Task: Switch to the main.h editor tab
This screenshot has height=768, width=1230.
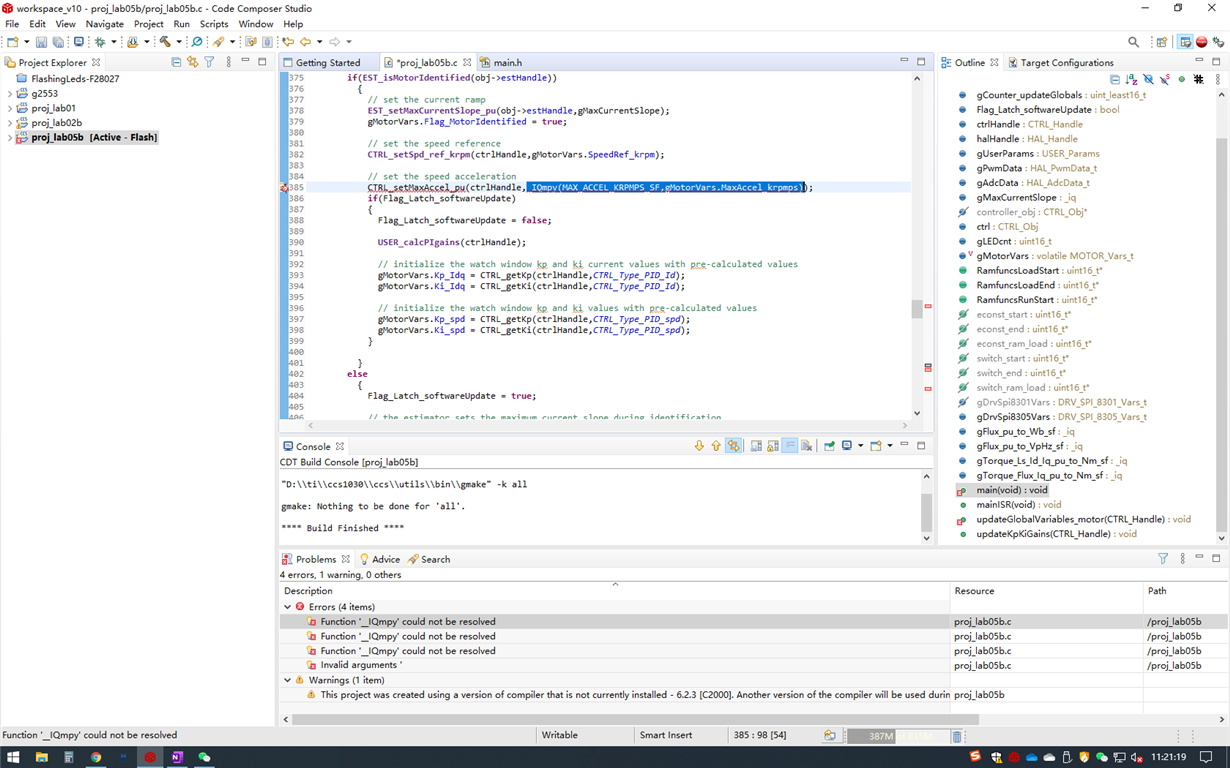Action: click(507, 62)
